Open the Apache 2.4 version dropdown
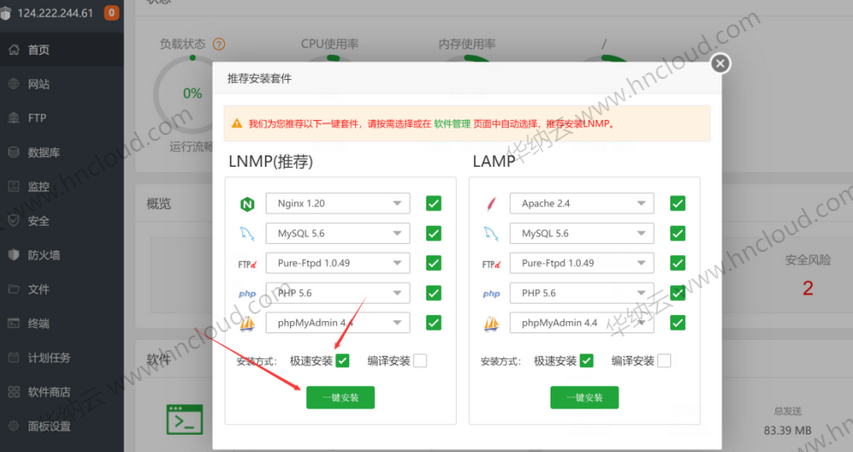853x452 pixels. [x=582, y=203]
